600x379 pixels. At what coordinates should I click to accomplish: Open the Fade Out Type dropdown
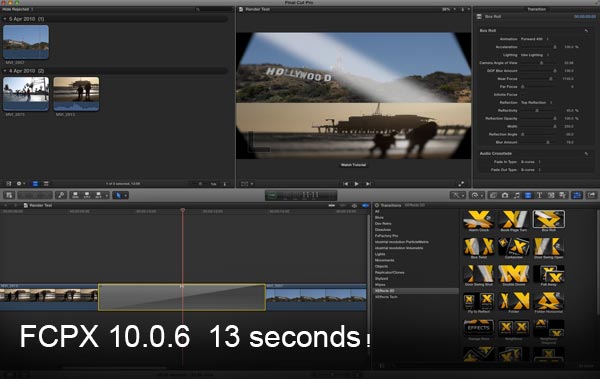(531, 170)
